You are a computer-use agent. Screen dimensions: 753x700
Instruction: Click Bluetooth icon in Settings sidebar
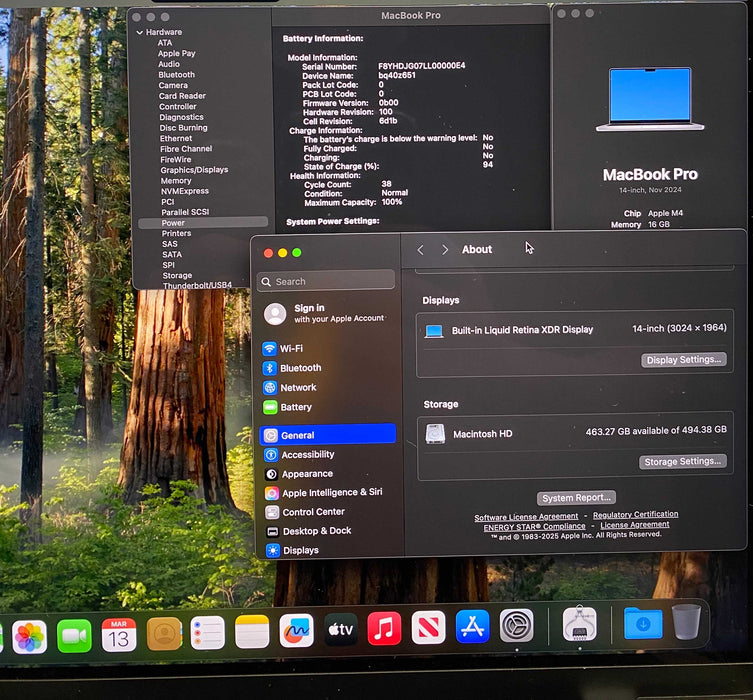tap(270, 368)
